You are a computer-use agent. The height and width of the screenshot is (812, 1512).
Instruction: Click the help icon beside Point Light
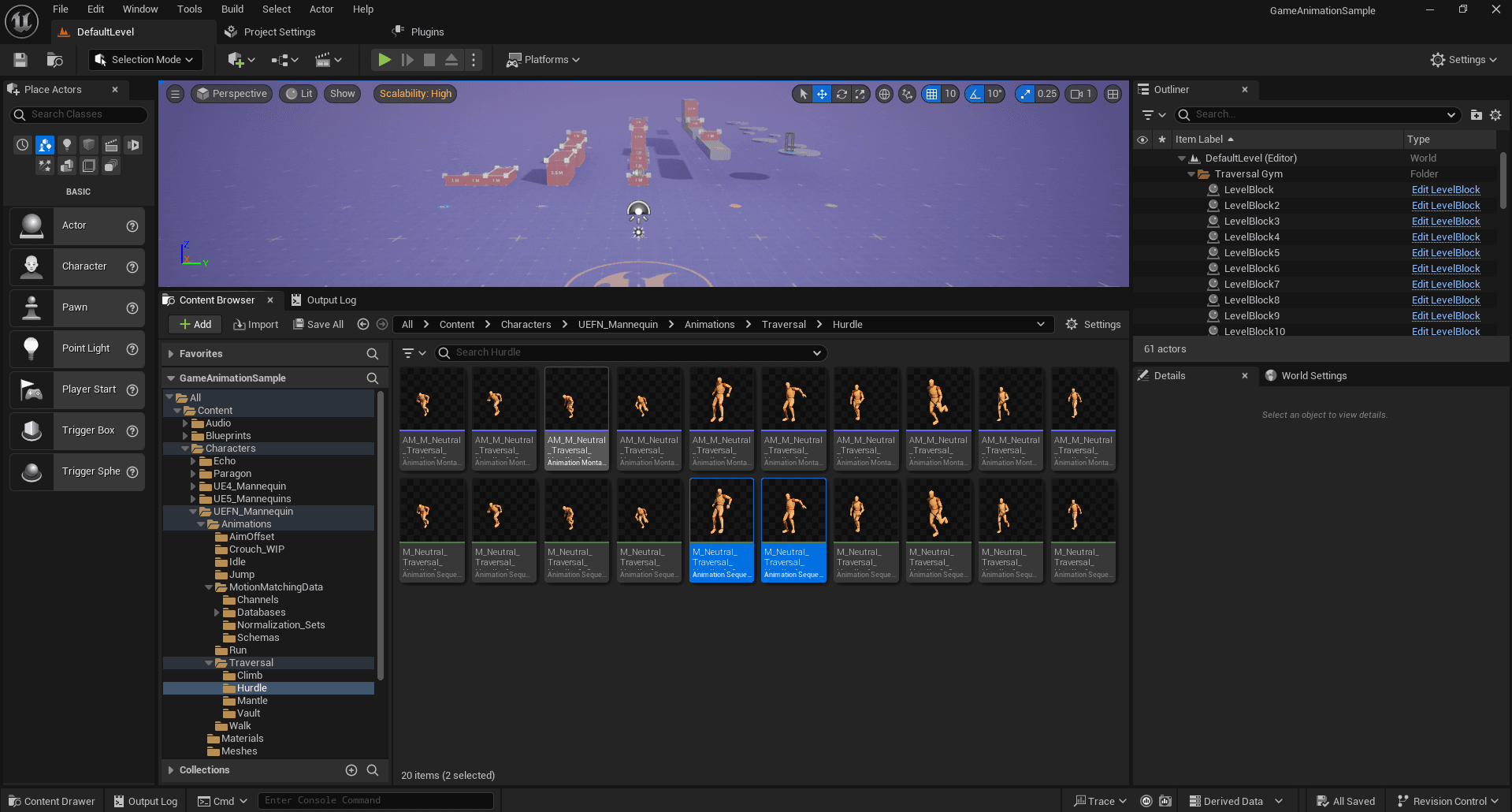(132, 348)
